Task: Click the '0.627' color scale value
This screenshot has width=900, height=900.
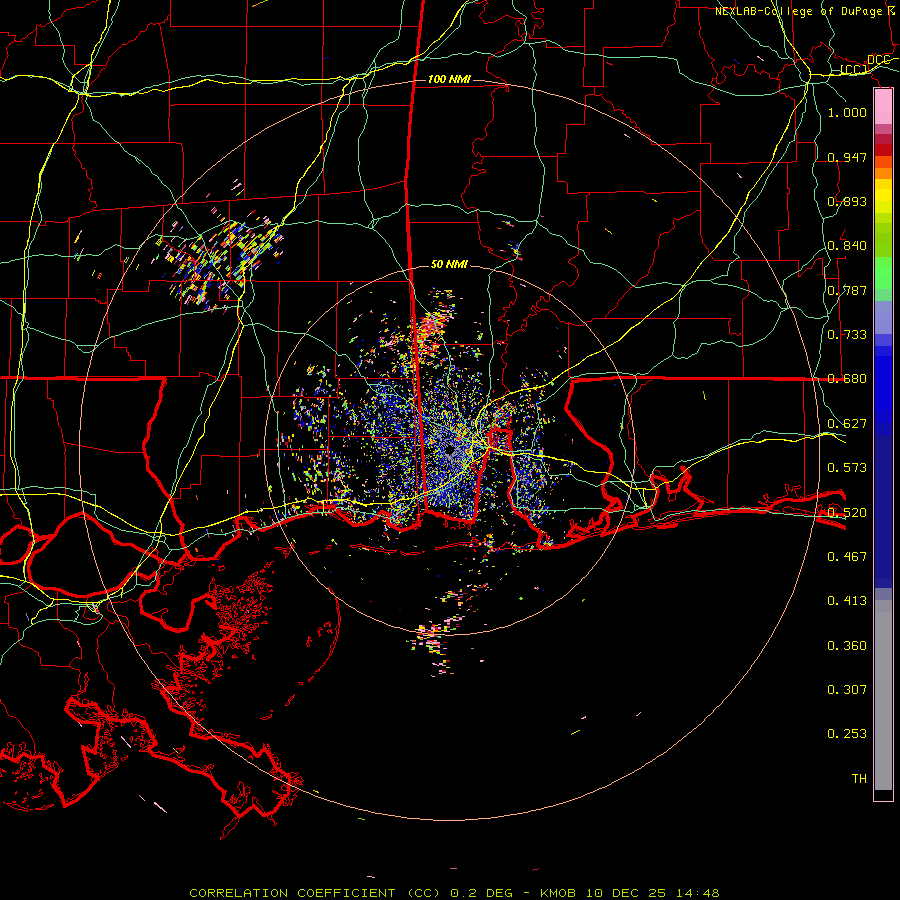Action: point(847,424)
